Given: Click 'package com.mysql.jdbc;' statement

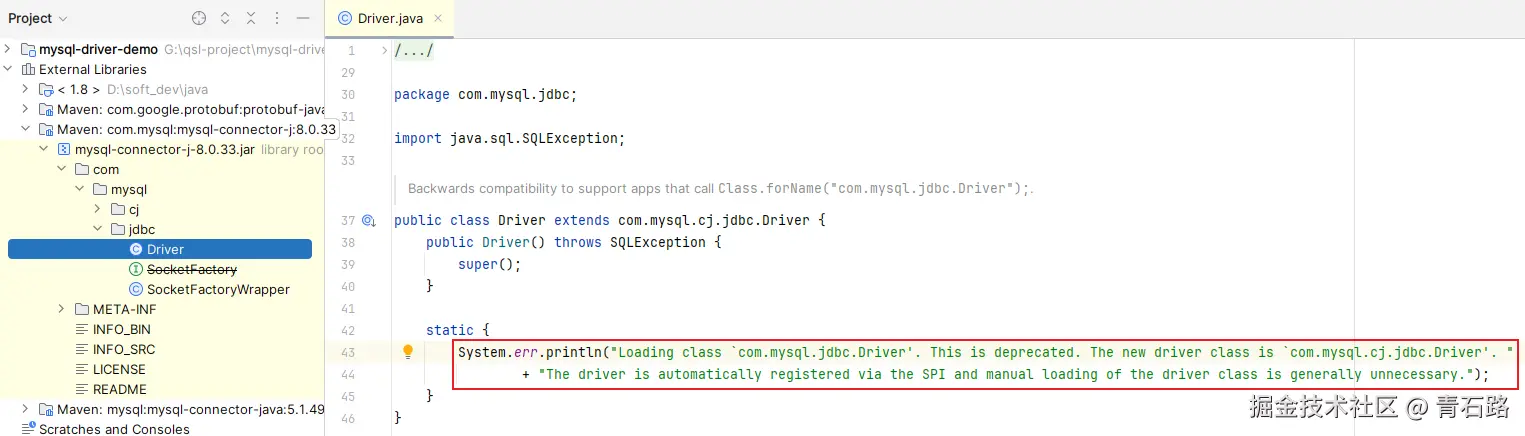Looking at the screenshot, I should [486, 95].
